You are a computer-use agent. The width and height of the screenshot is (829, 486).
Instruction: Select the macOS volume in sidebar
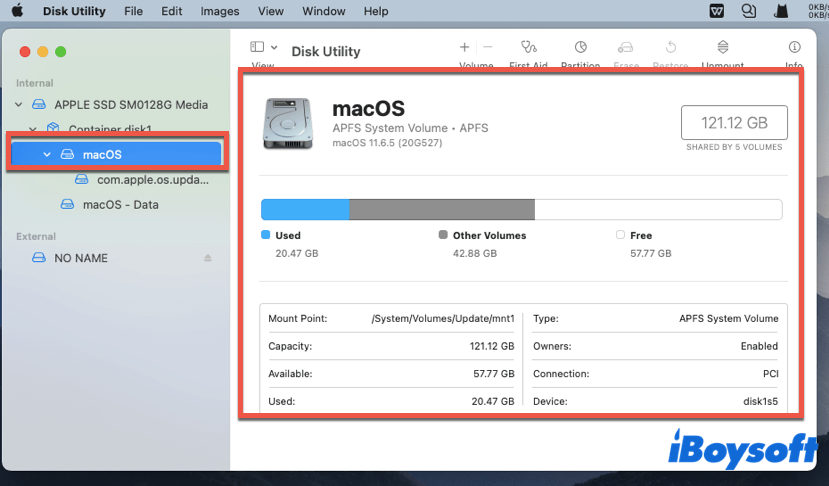coord(116,154)
